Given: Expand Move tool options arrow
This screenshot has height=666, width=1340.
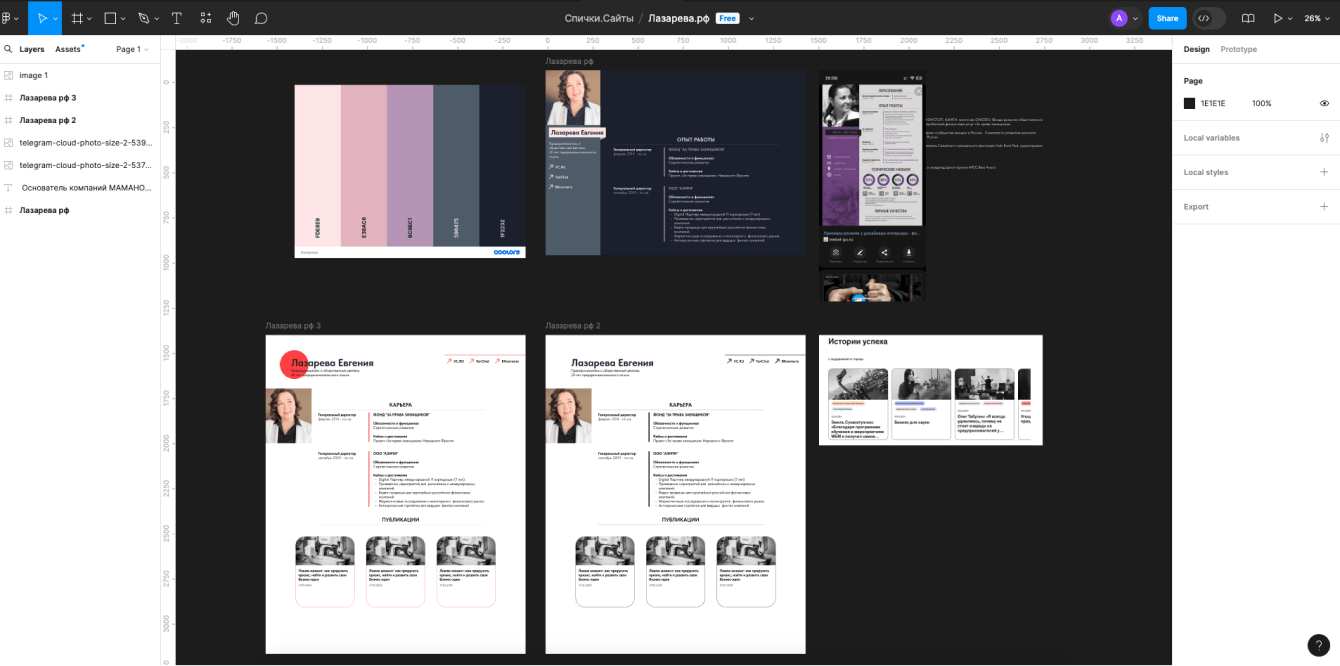Looking at the screenshot, I should pos(55,19).
